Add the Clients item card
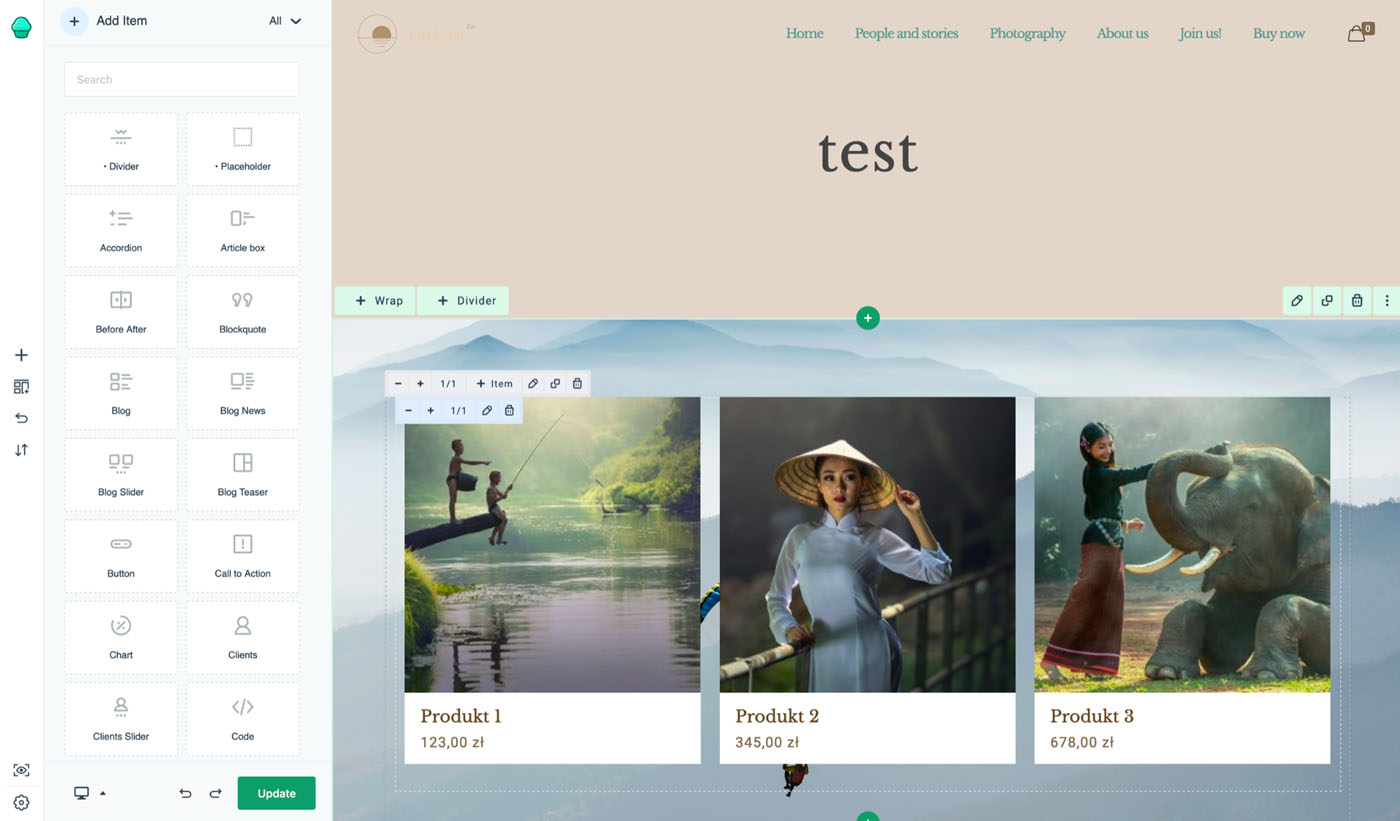 [x=243, y=638]
